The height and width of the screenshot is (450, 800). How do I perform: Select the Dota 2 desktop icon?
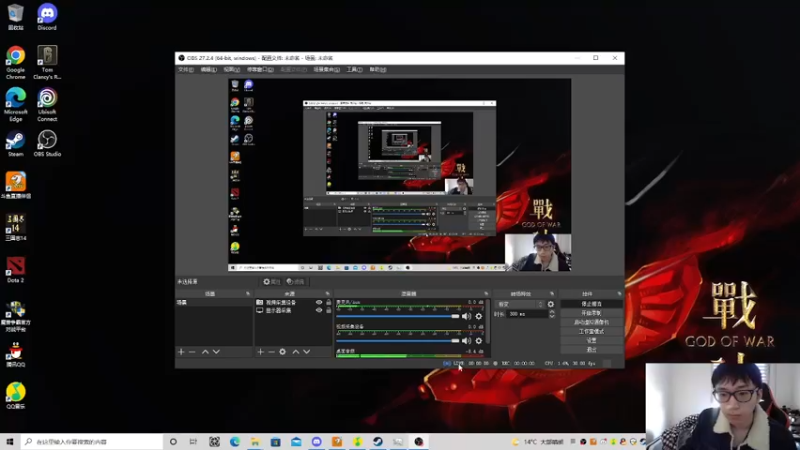(15, 269)
